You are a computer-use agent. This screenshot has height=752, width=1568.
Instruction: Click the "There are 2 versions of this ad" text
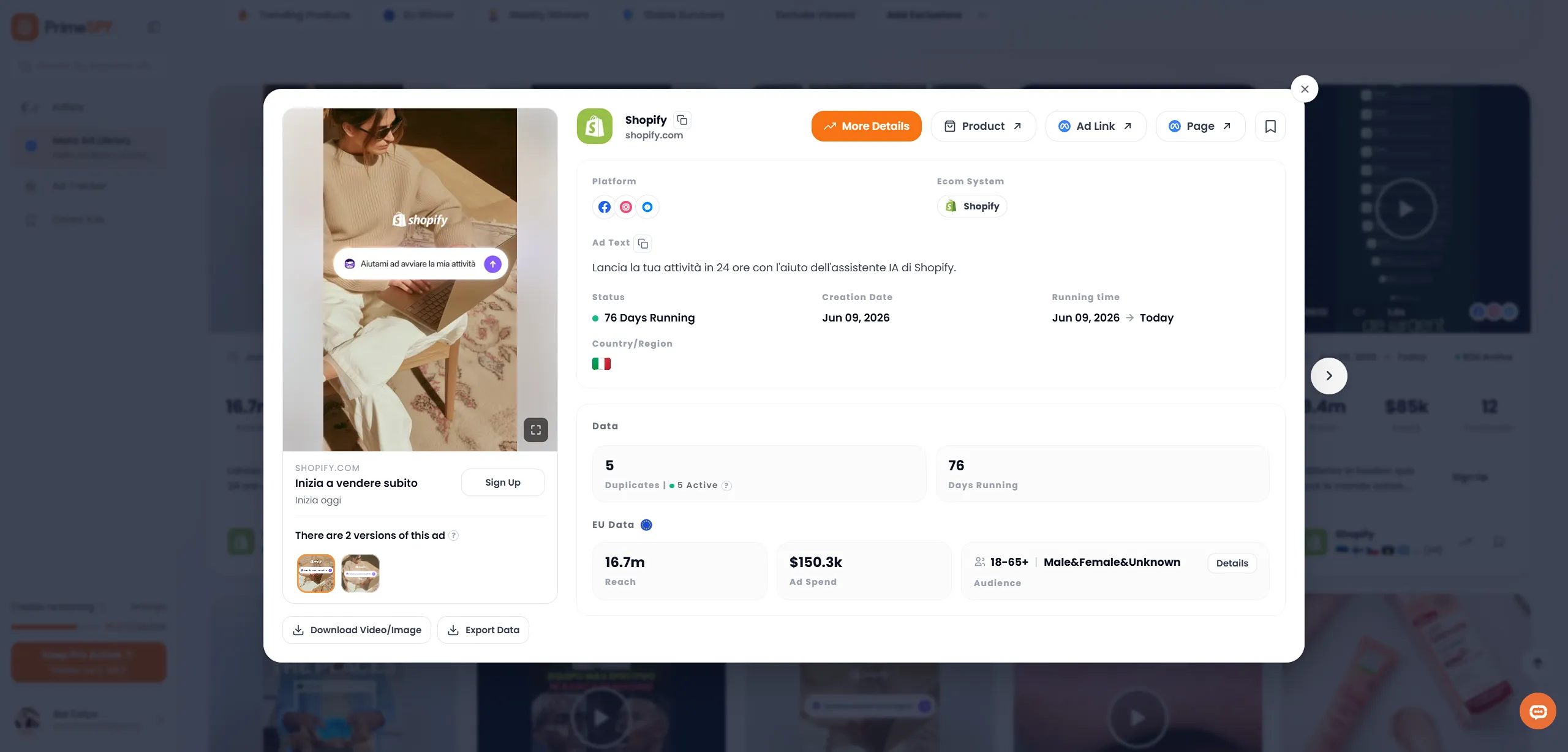click(x=370, y=535)
